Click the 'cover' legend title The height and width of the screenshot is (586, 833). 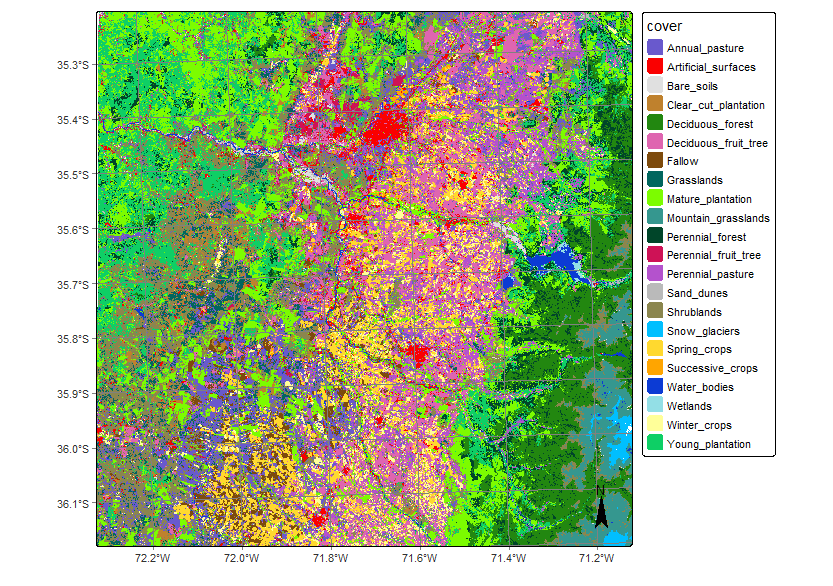point(664,25)
